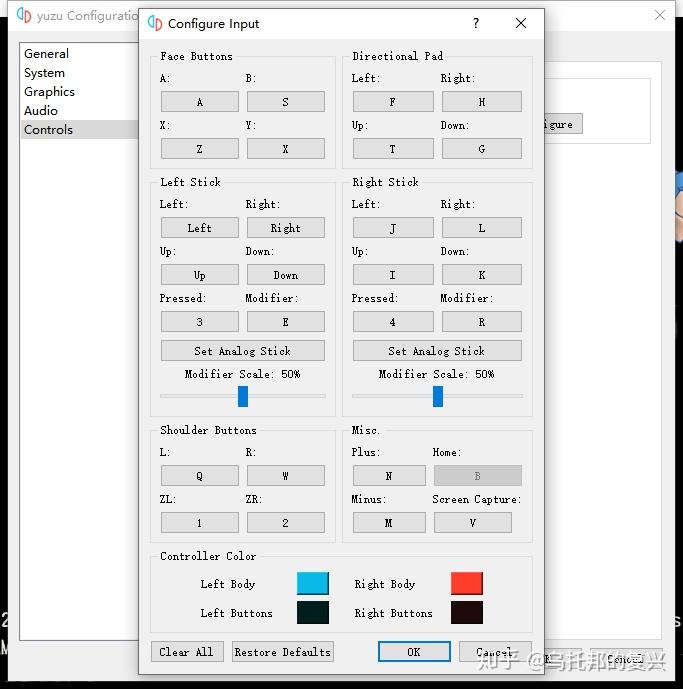Image resolution: width=683 pixels, height=689 pixels.
Task: Rebind Face Button A mapping
Action: [200, 102]
